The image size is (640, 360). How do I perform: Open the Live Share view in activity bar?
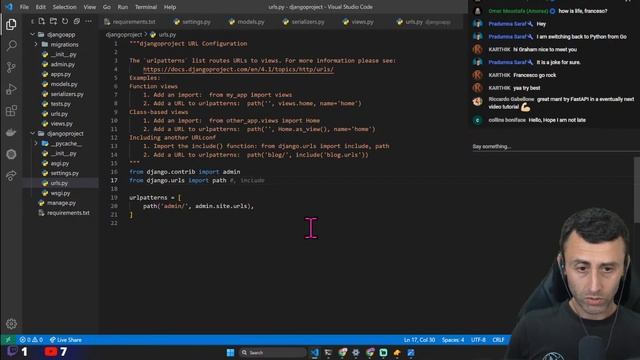[11, 176]
